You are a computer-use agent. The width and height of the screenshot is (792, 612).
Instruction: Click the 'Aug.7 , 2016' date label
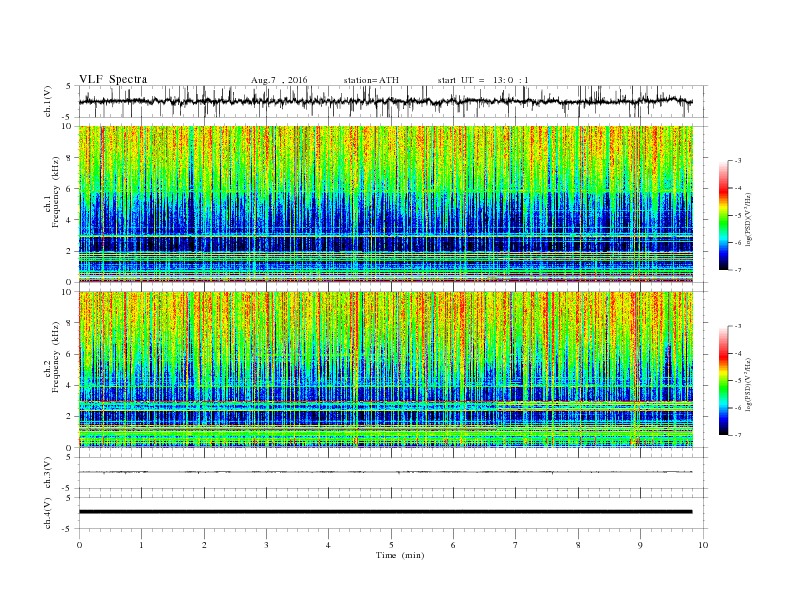pyautogui.click(x=279, y=80)
